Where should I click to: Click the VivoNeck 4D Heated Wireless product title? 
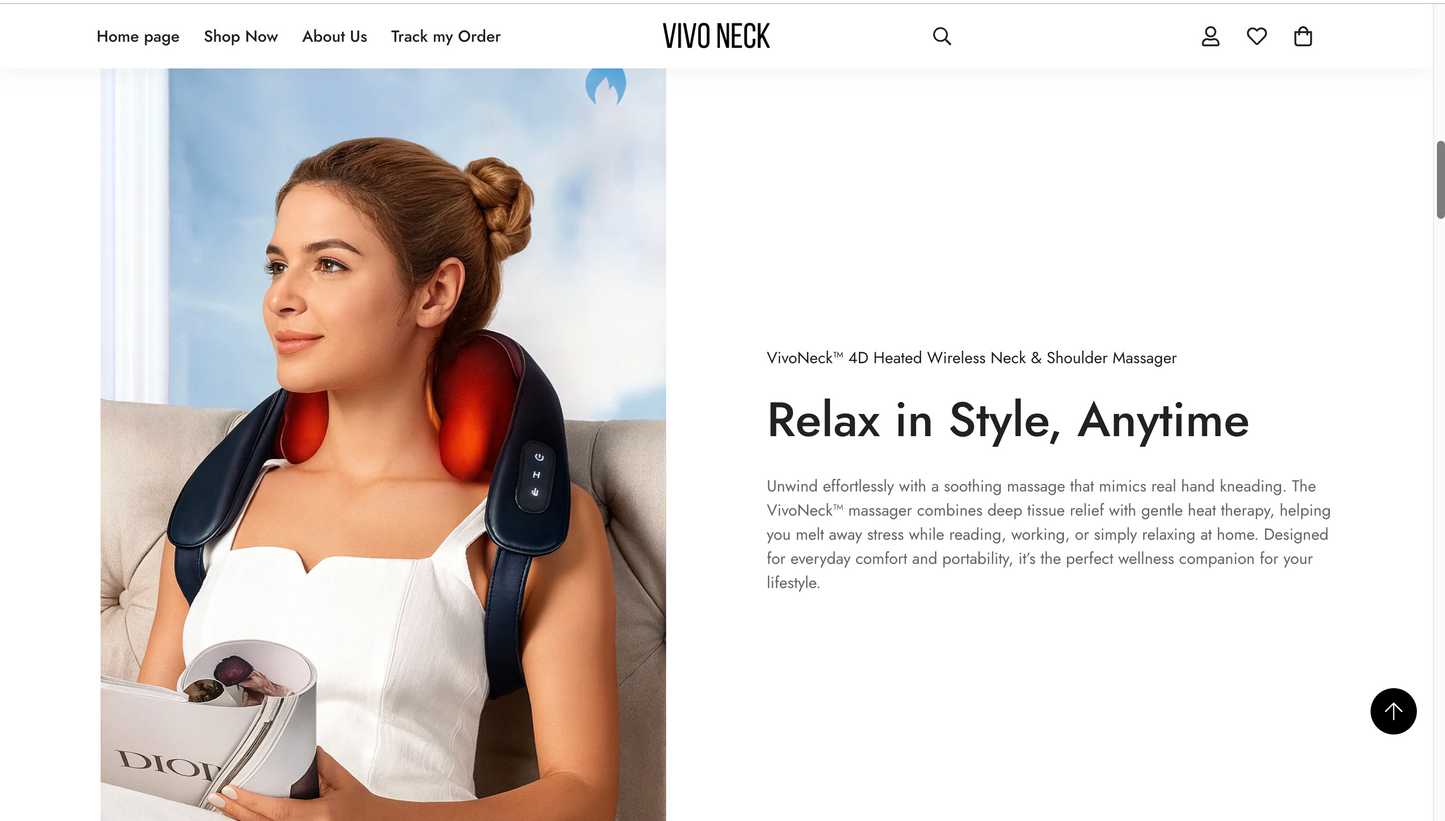click(x=971, y=358)
